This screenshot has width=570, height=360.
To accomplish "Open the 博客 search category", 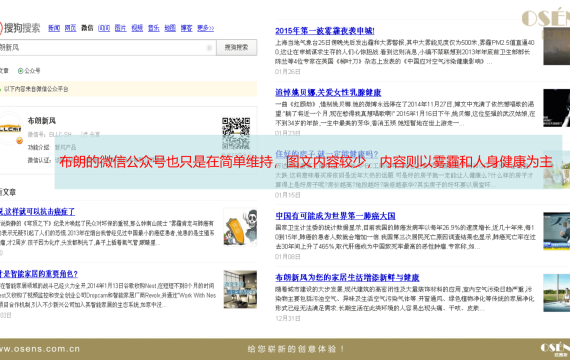I will point(186,28).
